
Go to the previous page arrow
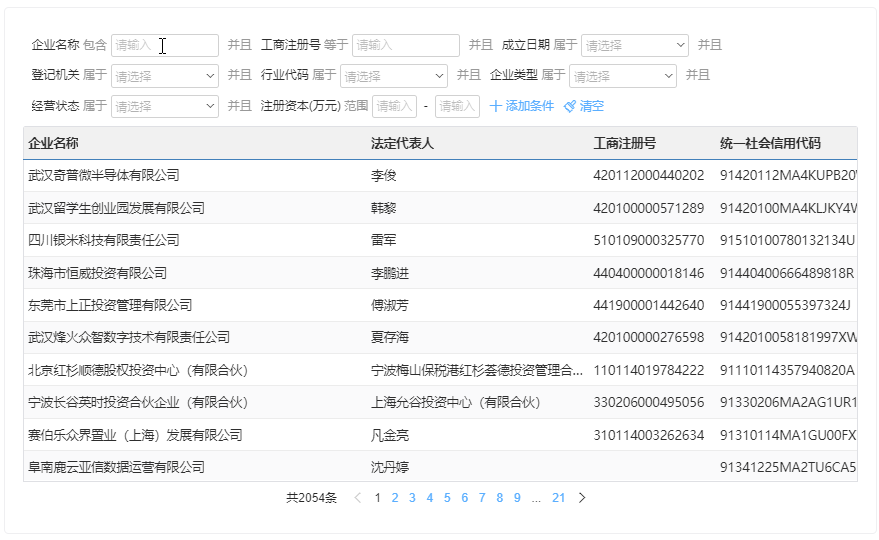point(358,498)
